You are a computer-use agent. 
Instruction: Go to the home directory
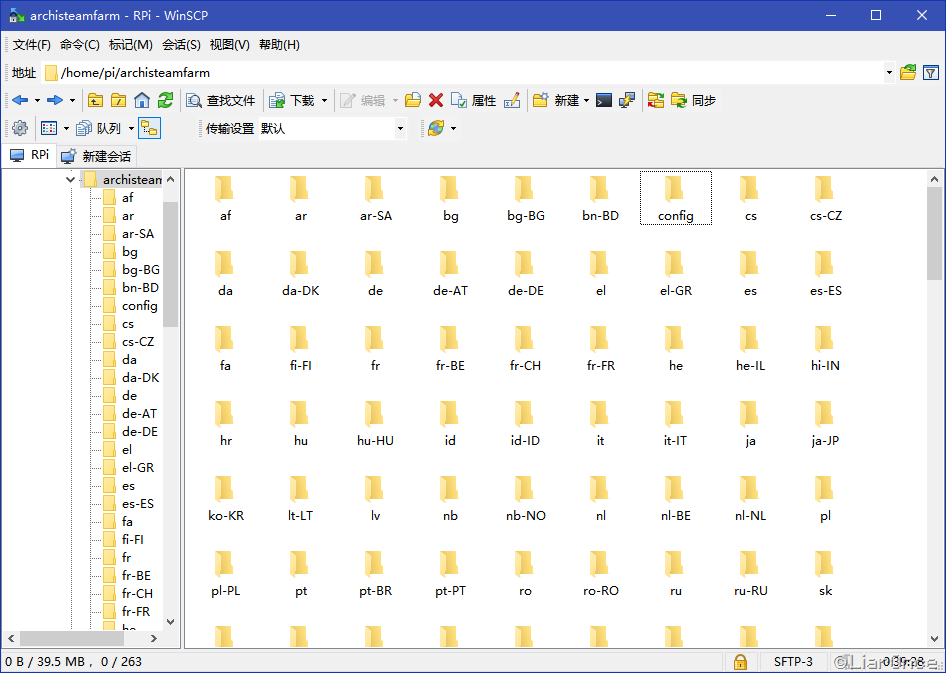142,100
